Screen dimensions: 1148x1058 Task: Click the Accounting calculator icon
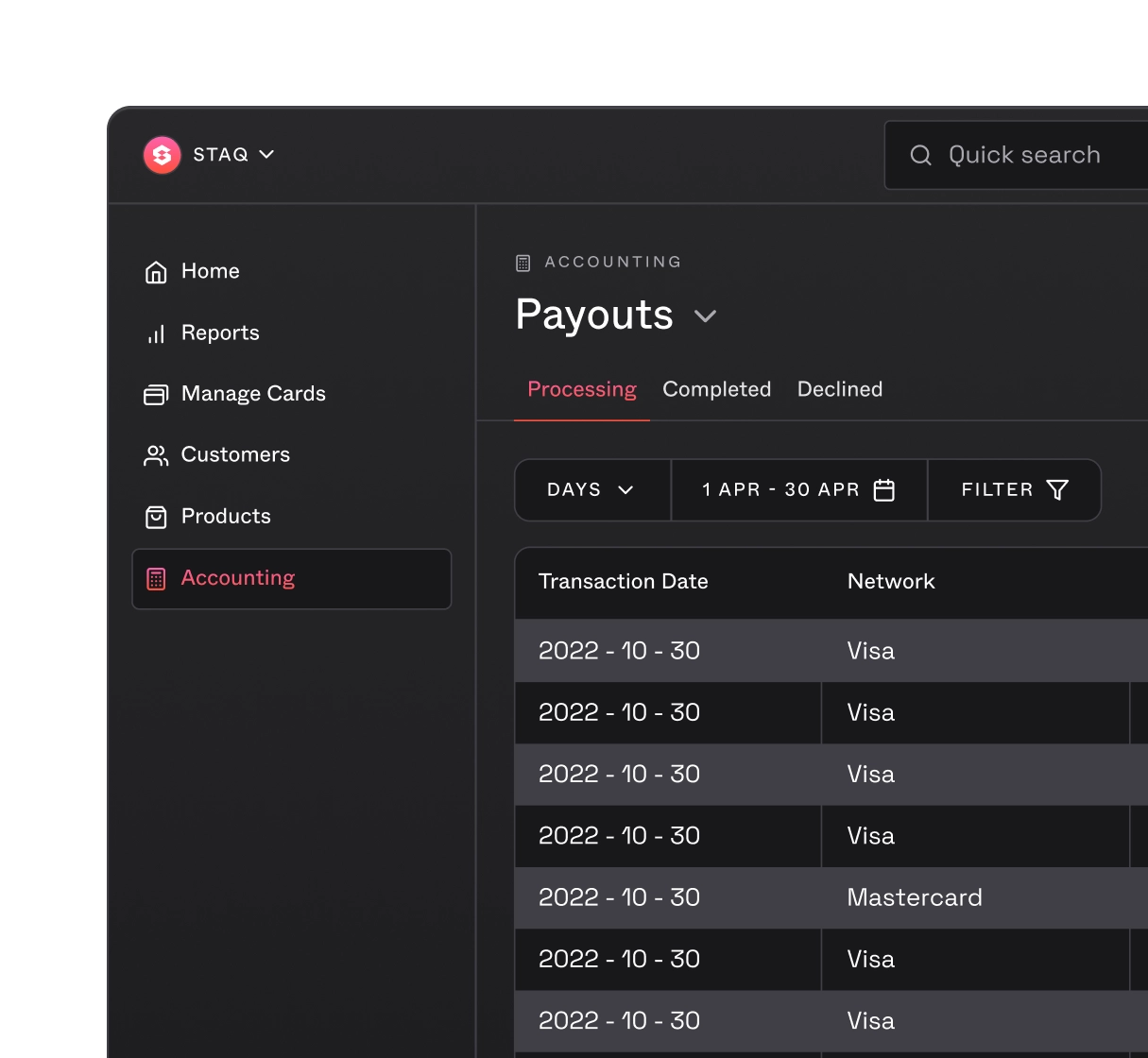(156, 578)
